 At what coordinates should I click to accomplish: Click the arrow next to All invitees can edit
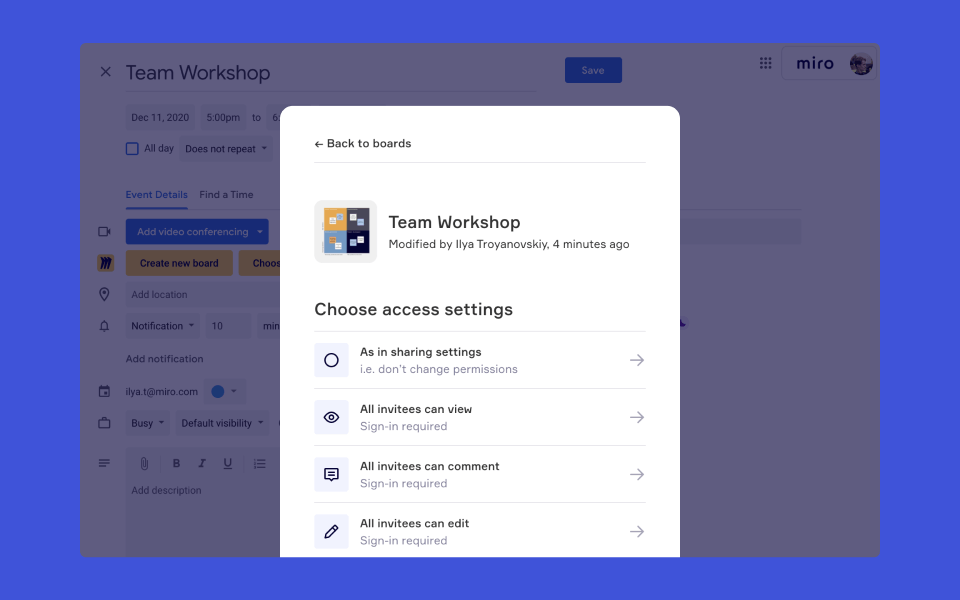637,531
